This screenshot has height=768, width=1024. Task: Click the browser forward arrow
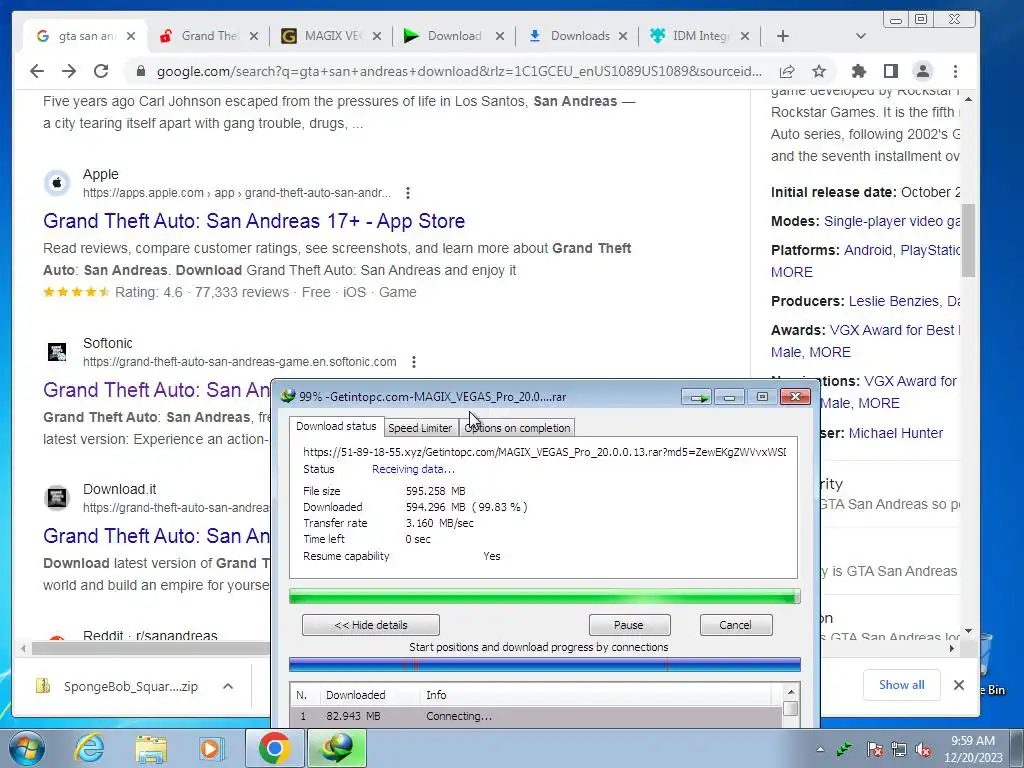pyautogui.click(x=69, y=71)
